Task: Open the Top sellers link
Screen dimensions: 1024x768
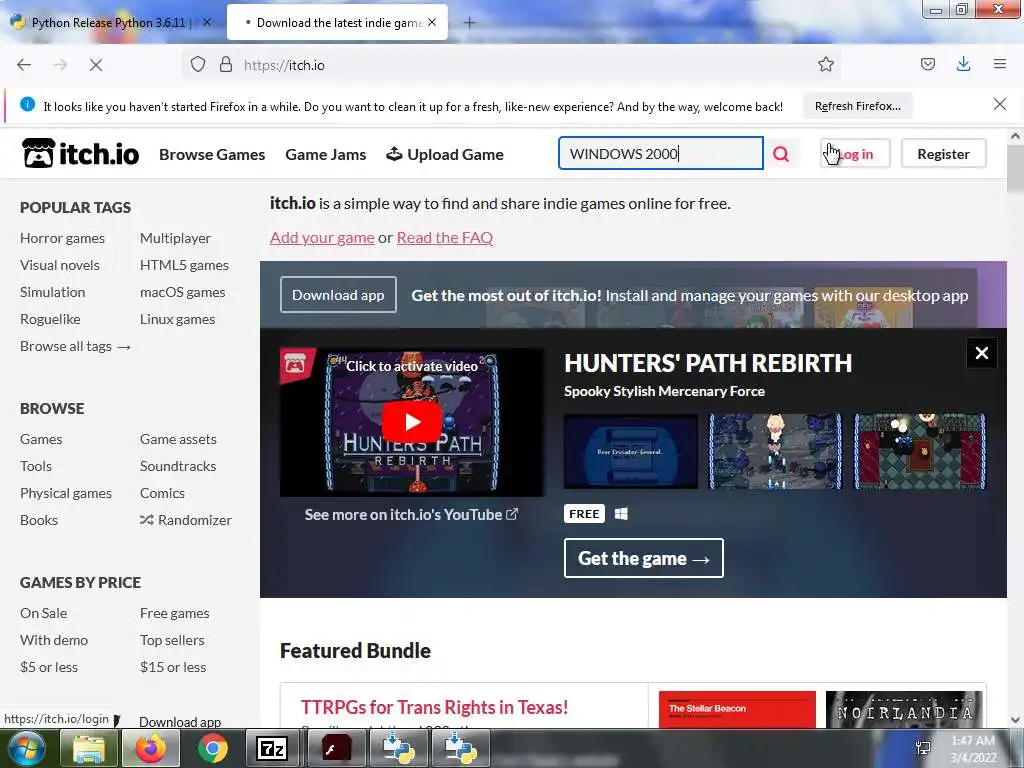Action: (172, 641)
